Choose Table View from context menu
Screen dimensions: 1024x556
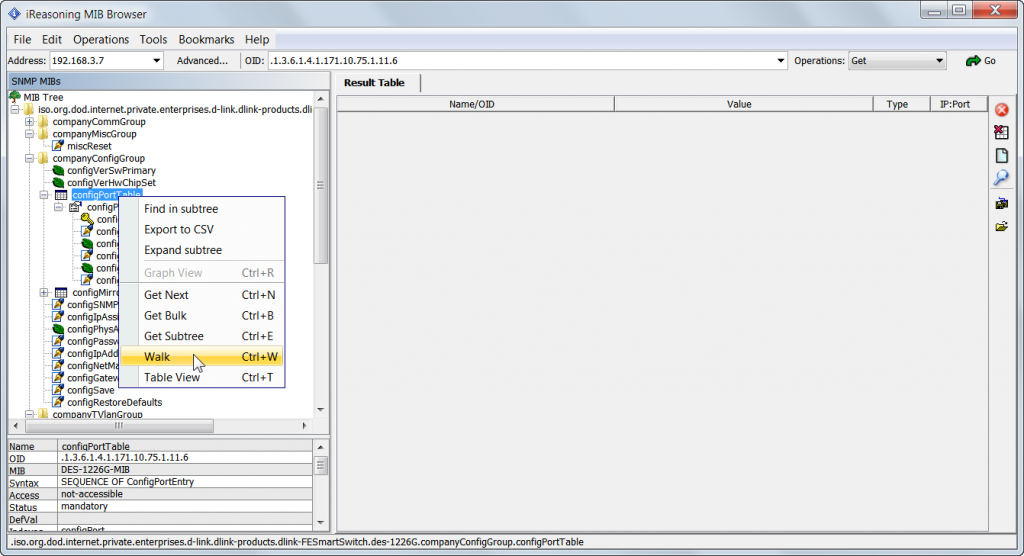(x=202, y=377)
